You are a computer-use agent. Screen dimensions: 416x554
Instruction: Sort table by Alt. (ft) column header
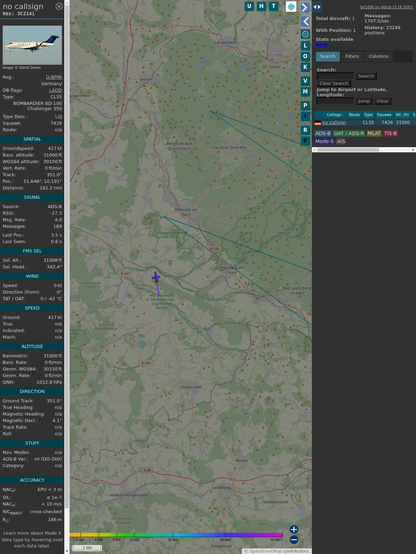tap(402, 115)
